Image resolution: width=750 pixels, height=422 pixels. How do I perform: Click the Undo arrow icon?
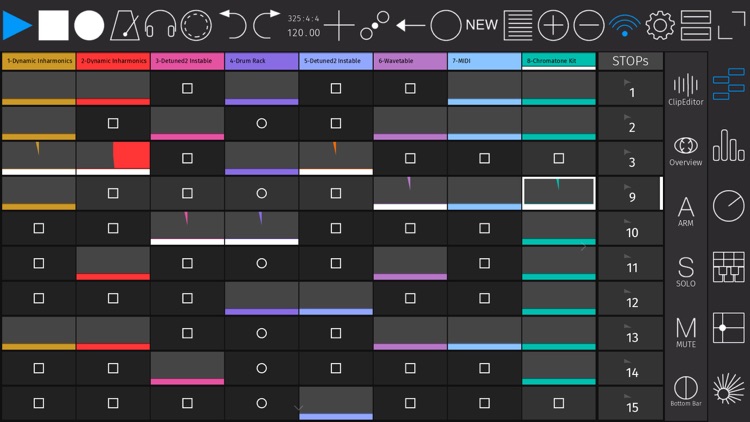(232, 24)
